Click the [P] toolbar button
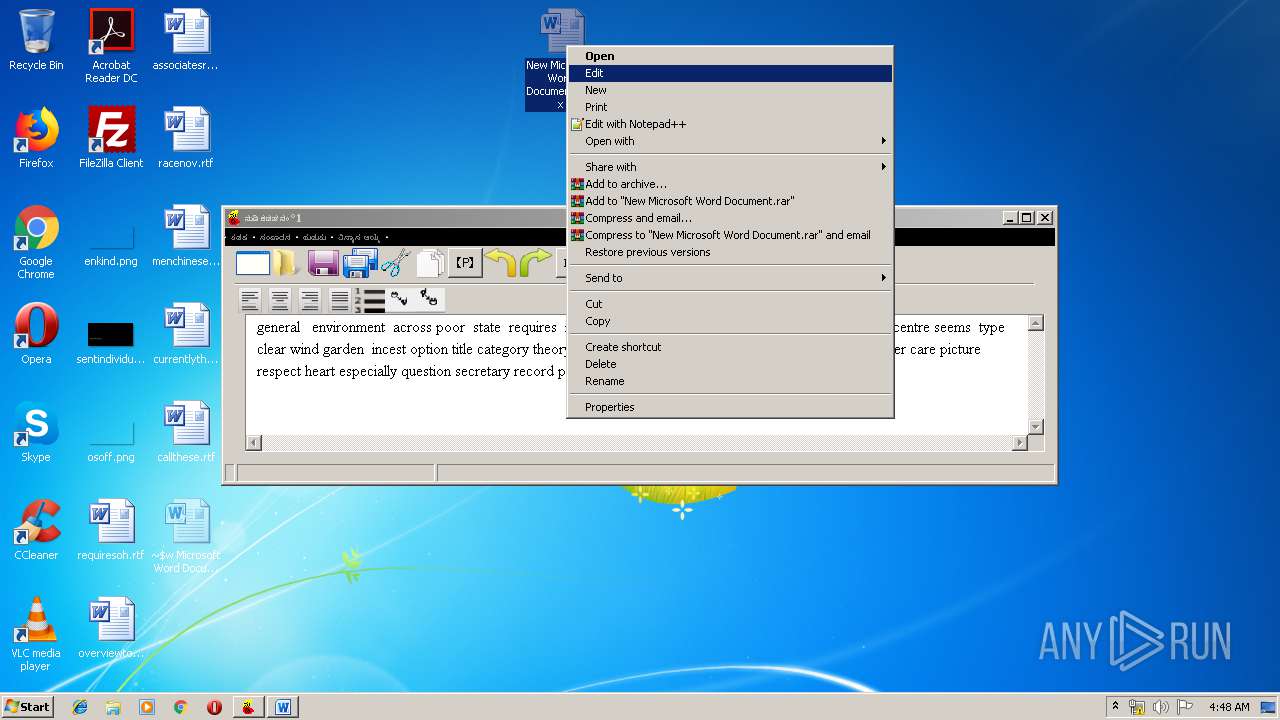This screenshot has width=1280, height=720. pyautogui.click(x=465, y=263)
